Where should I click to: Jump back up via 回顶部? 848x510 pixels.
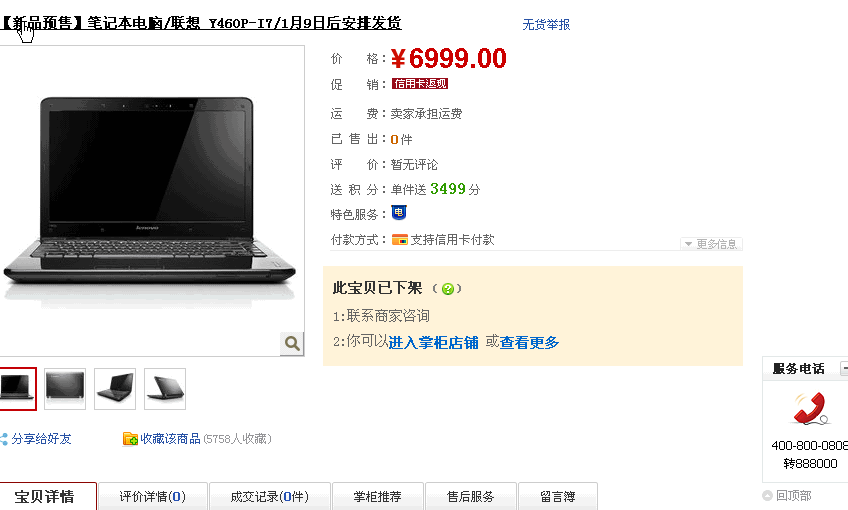(x=787, y=495)
